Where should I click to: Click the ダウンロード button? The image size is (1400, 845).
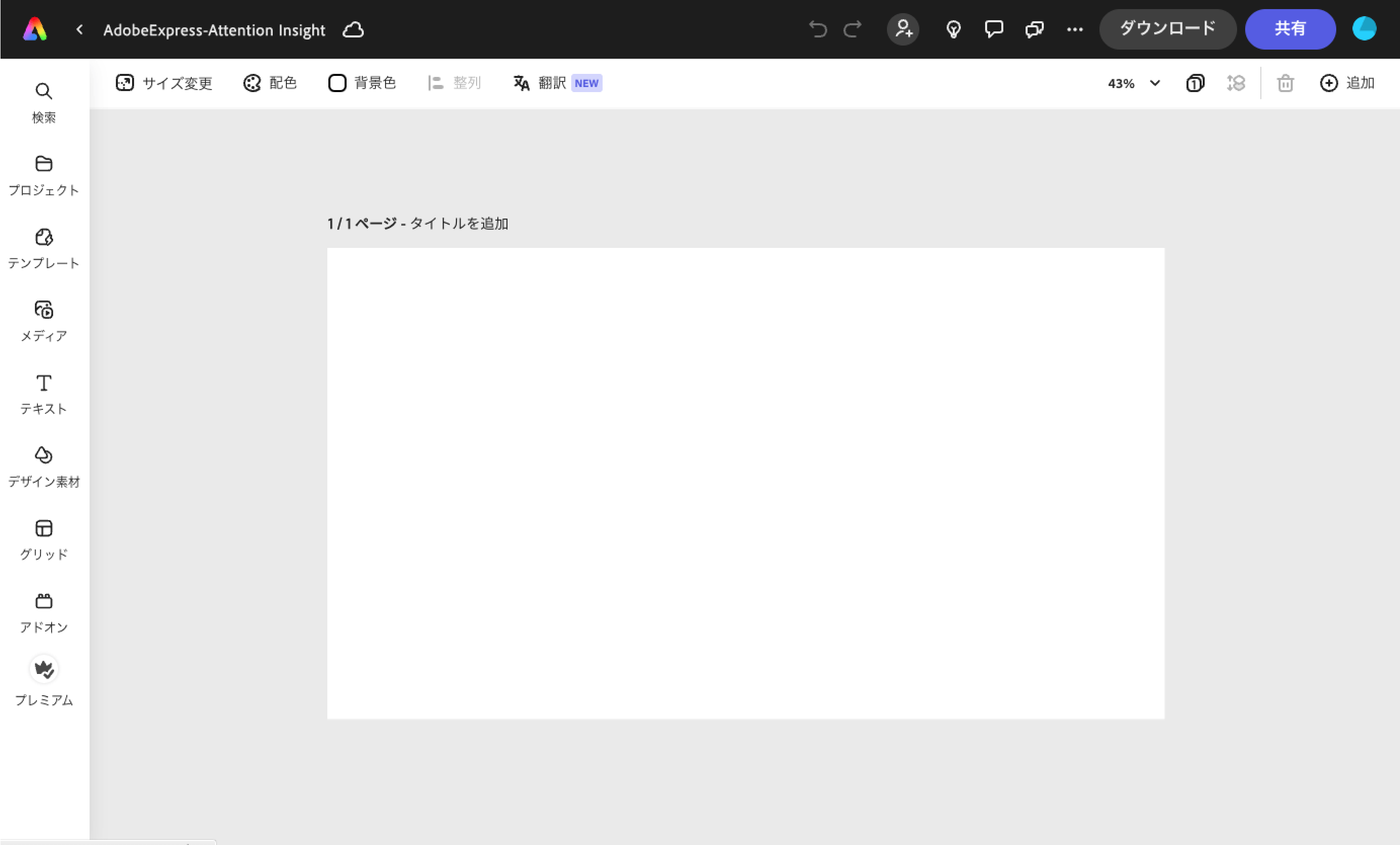pos(1168,29)
